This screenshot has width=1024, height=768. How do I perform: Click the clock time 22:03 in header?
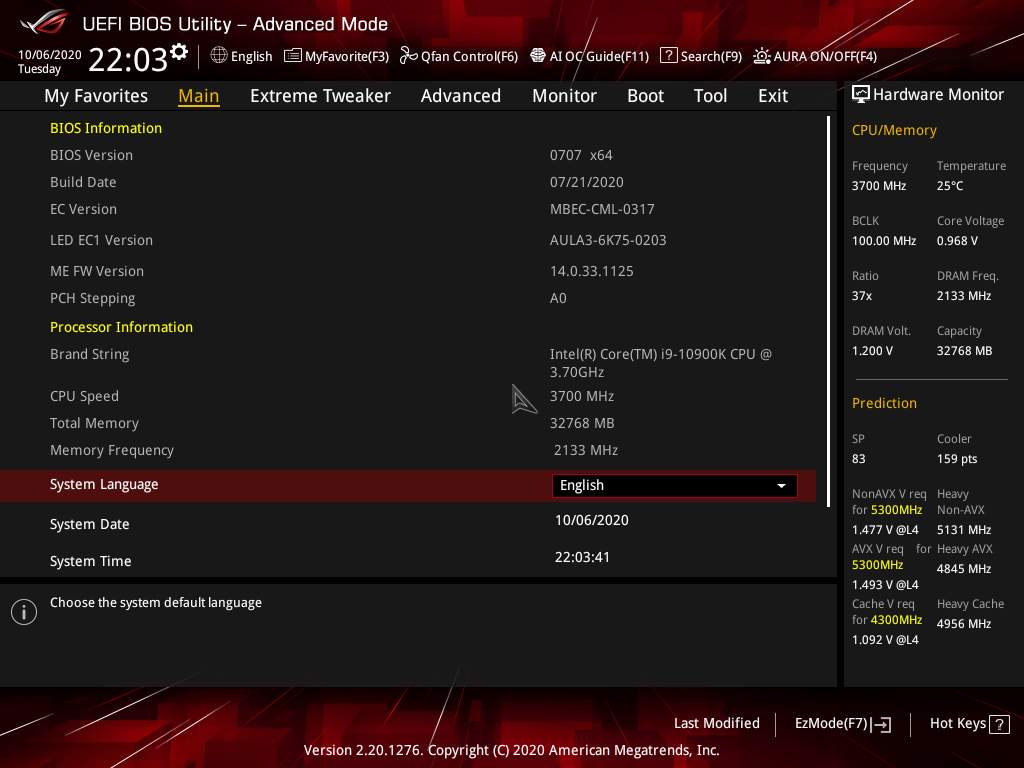[x=127, y=60]
